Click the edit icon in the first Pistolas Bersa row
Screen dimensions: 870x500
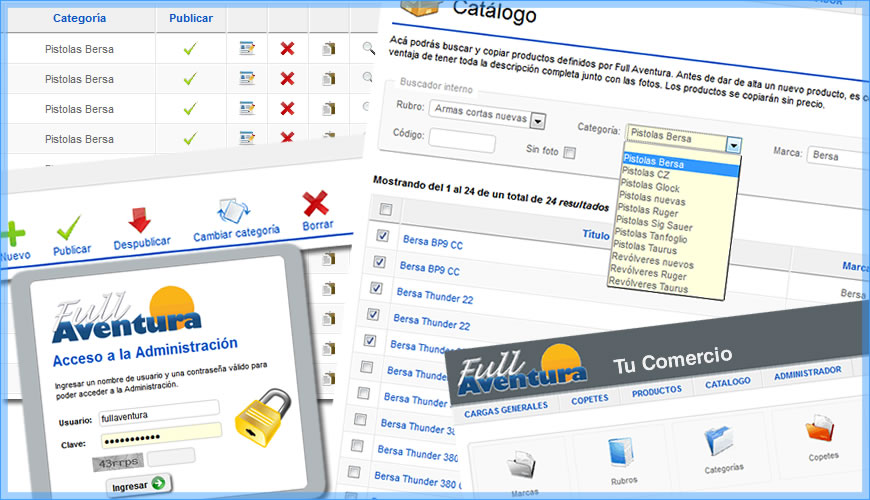(247, 48)
